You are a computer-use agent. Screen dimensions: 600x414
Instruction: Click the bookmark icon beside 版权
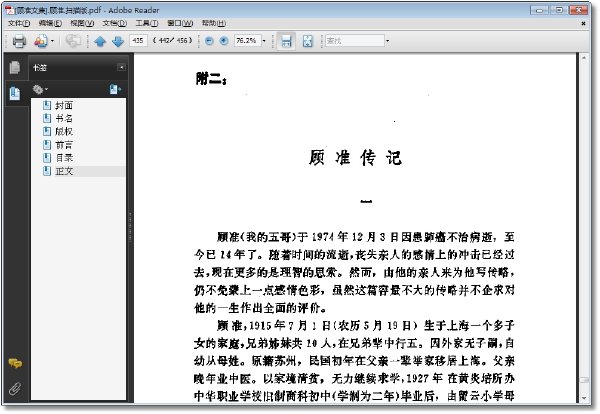47,131
